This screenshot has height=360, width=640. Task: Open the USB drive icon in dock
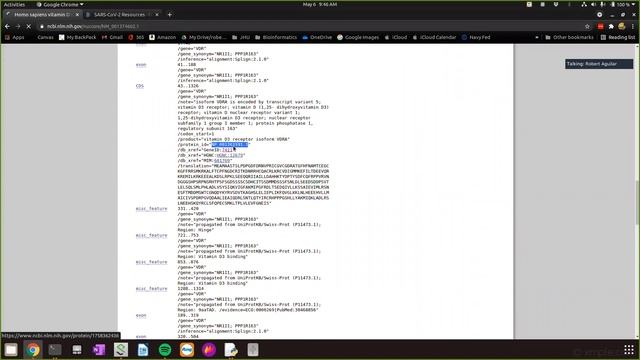coord(253,350)
